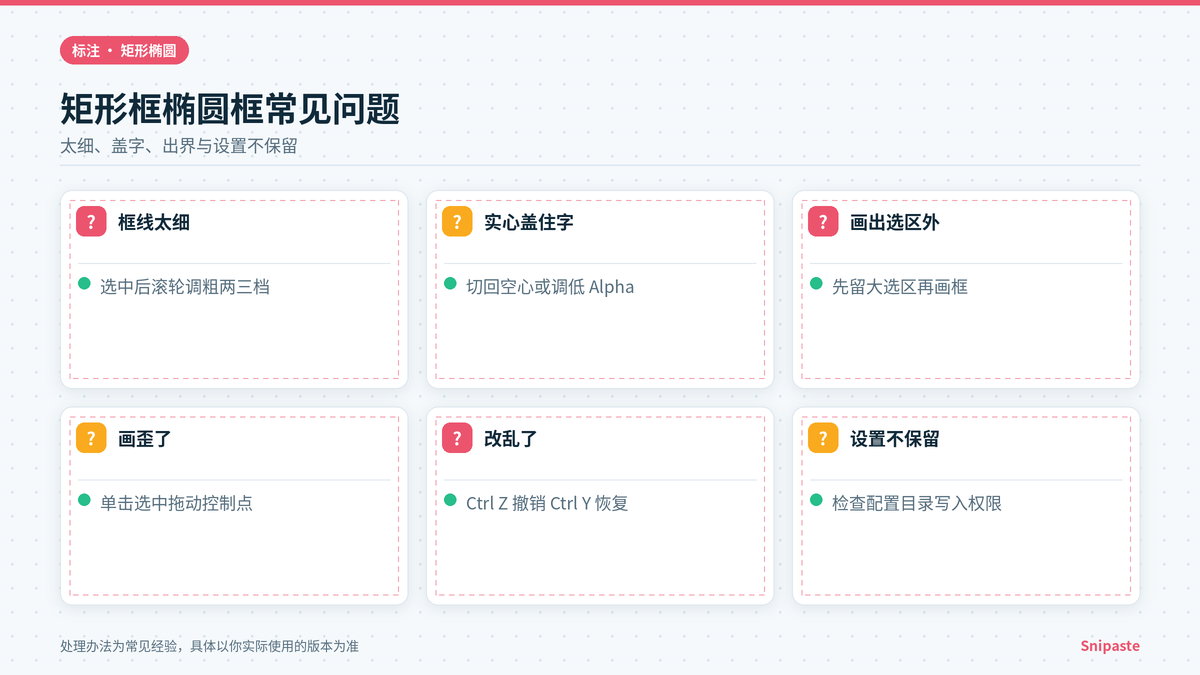Click the card heading 设置不保留
The height and width of the screenshot is (675, 1200).
pyautogui.click(x=895, y=438)
